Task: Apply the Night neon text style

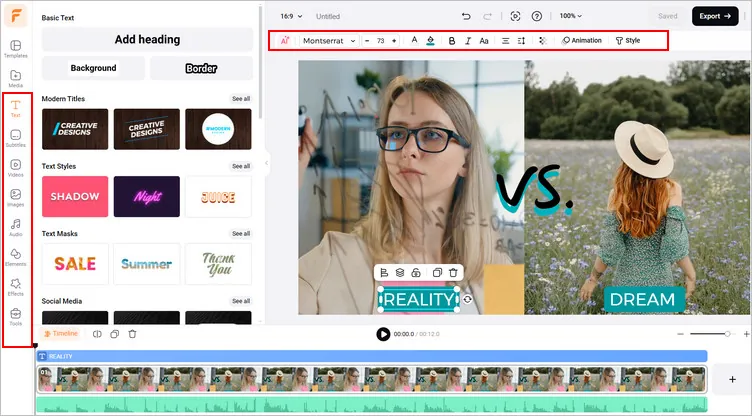Action: [x=147, y=196]
